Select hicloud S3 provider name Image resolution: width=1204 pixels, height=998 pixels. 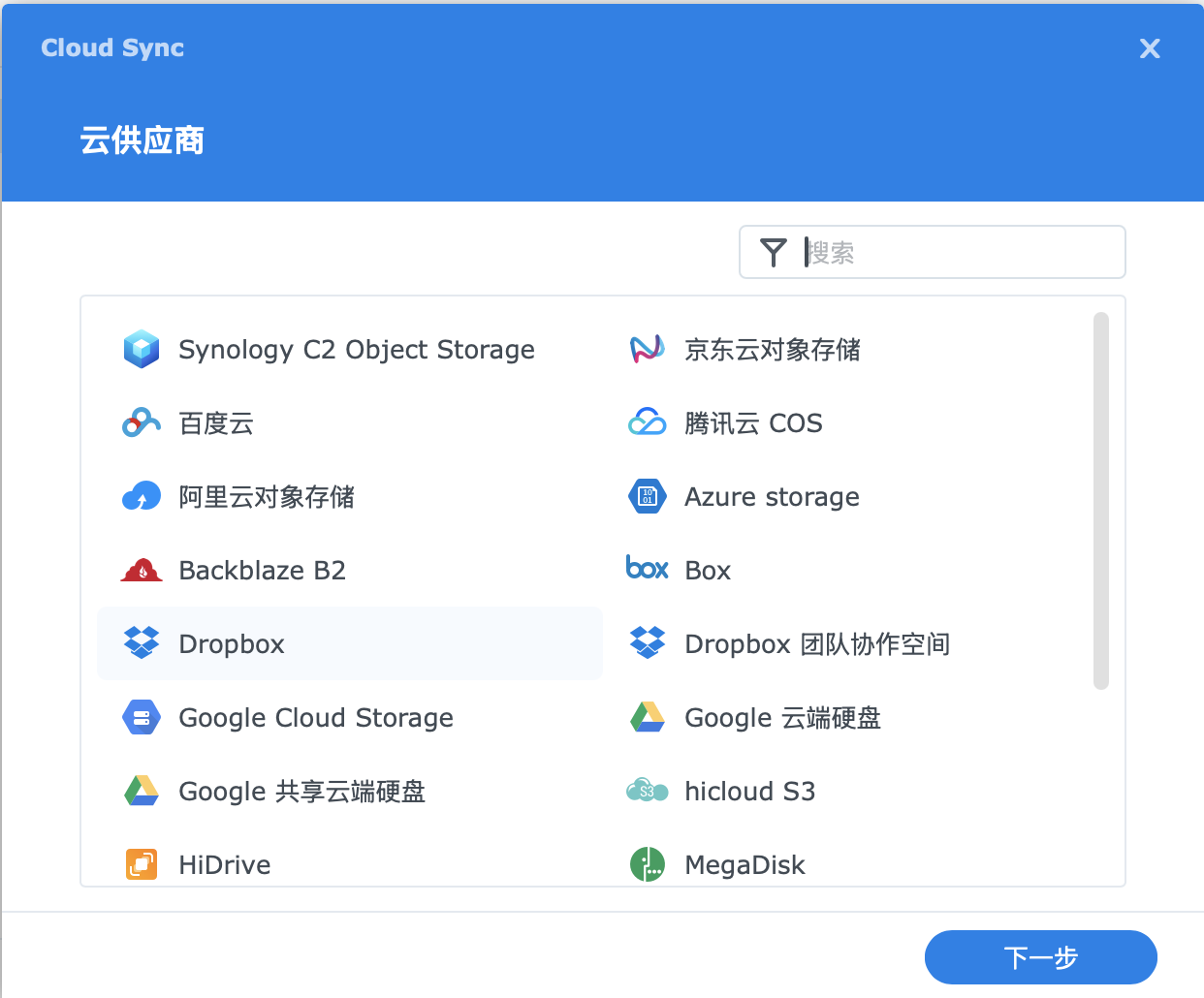(x=749, y=792)
